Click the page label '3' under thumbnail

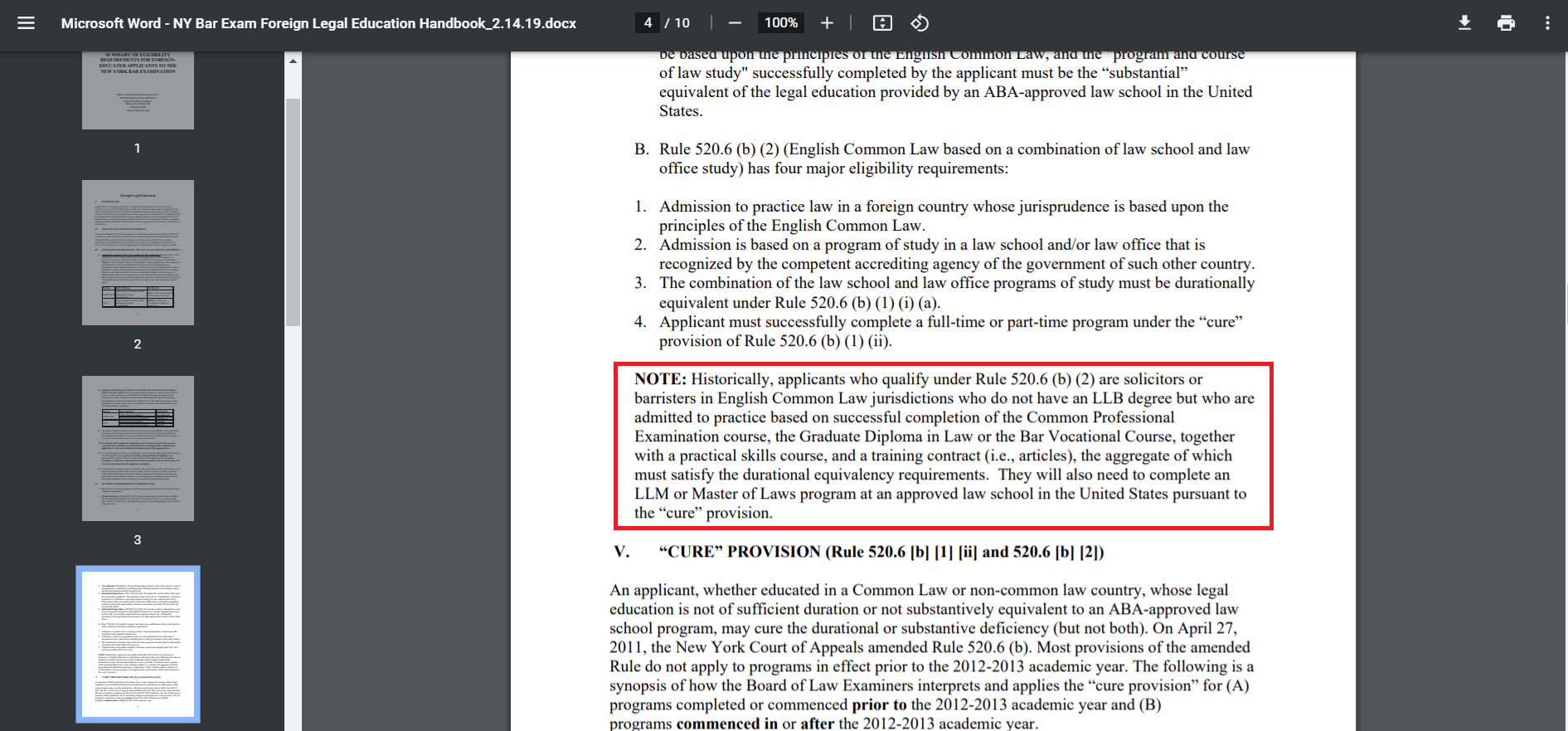[138, 539]
